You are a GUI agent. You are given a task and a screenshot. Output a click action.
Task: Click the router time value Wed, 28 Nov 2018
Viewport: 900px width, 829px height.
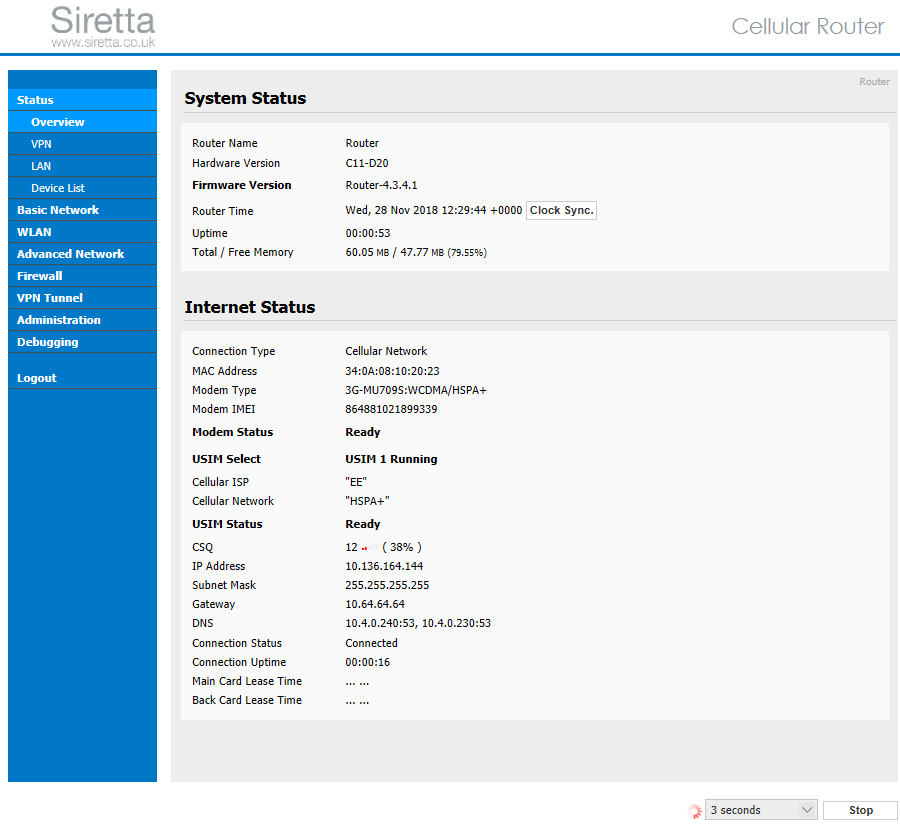[434, 210]
